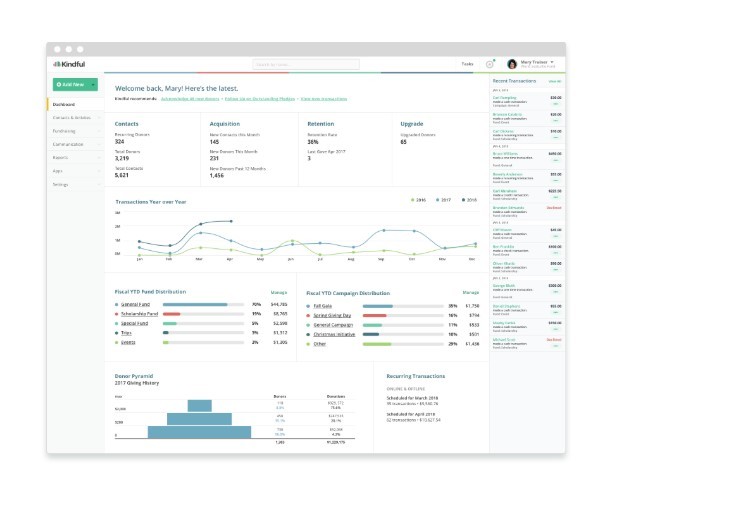Image resolution: width=749 pixels, height=520 pixels.
Task: Click Mary Trainer's profile avatar
Action: pos(512,64)
